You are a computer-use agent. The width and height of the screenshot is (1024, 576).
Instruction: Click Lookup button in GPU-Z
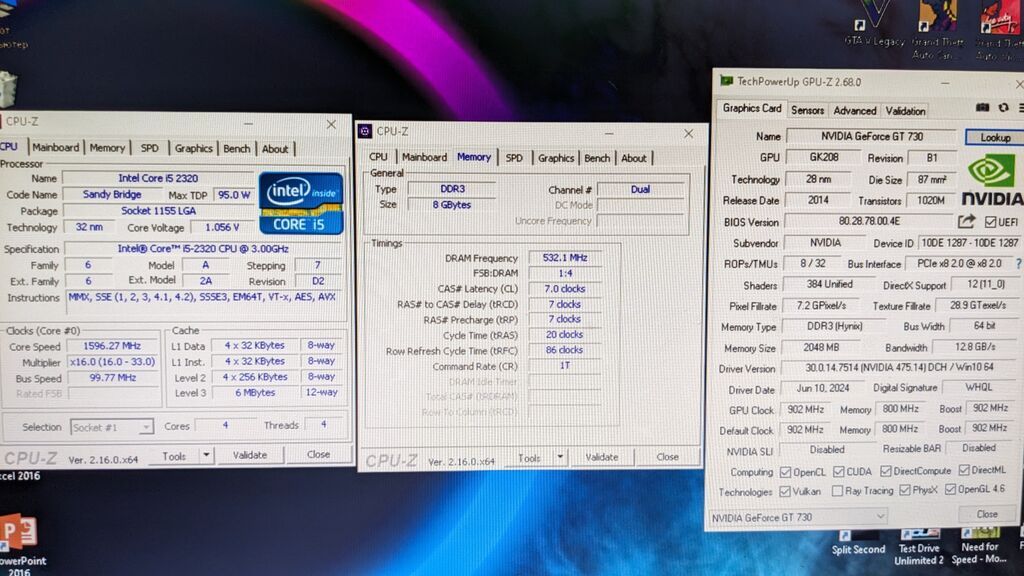pos(995,137)
